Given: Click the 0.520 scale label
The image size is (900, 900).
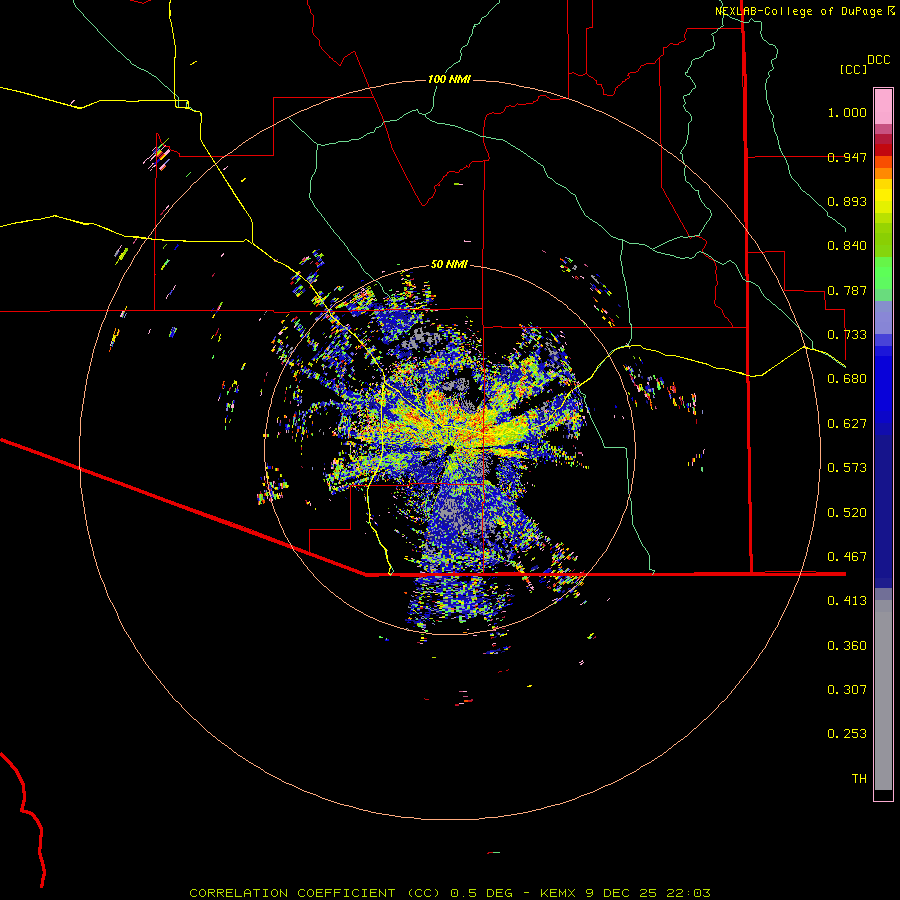Looking at the screenshot, I should click(847, 513).
